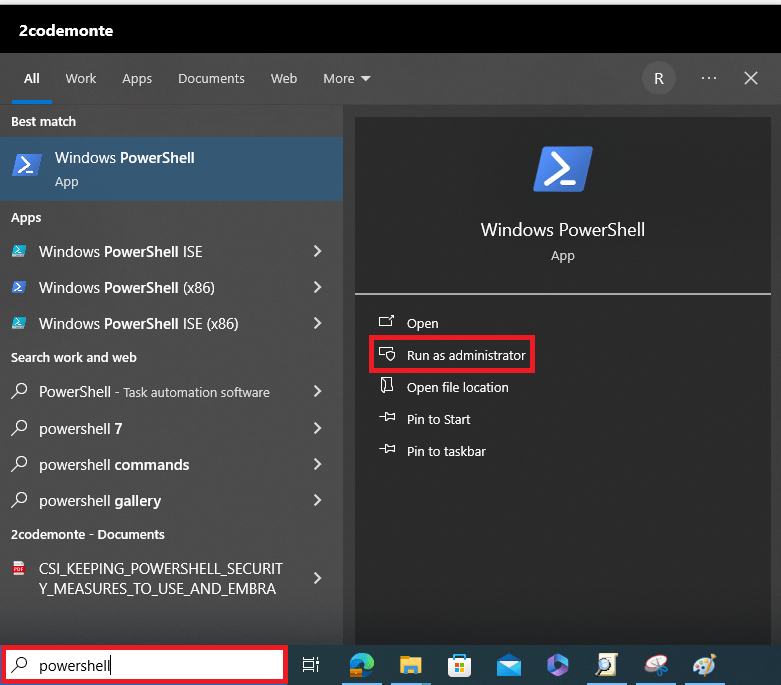Open File Explorer from the taskbar

pos(410,664)
